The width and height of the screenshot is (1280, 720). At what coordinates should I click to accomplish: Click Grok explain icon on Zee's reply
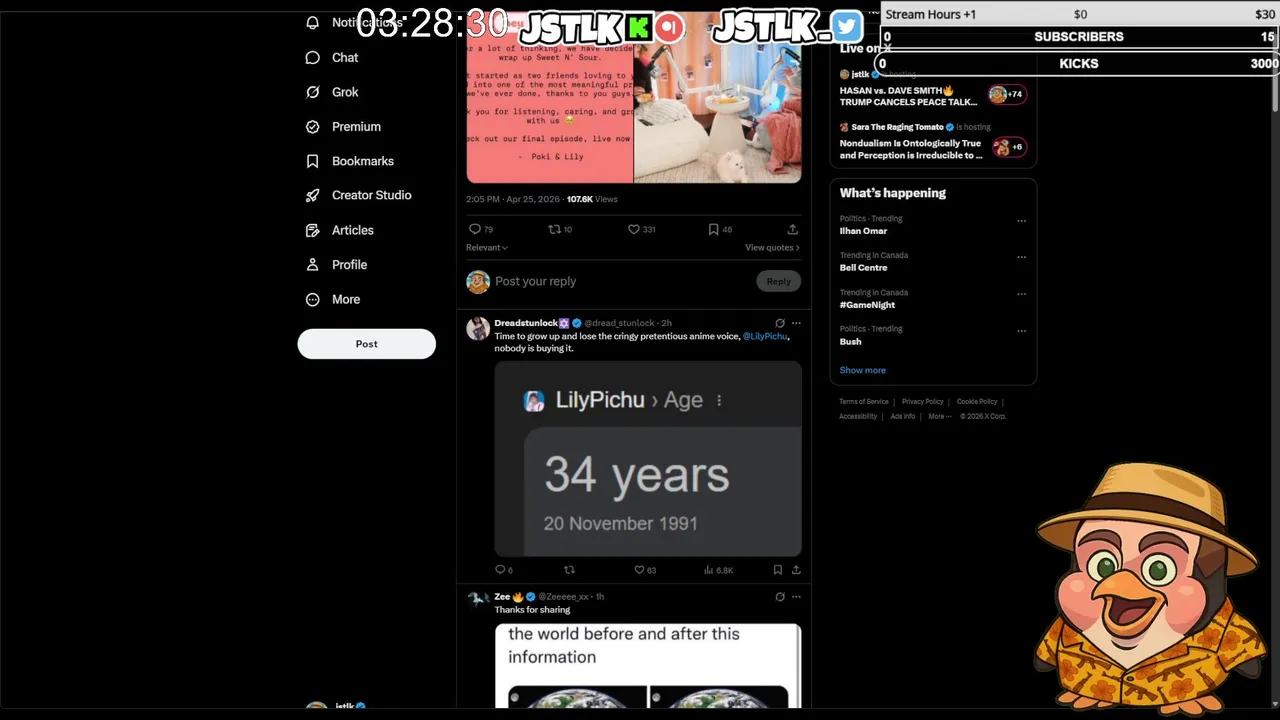(x=780, y=597)
